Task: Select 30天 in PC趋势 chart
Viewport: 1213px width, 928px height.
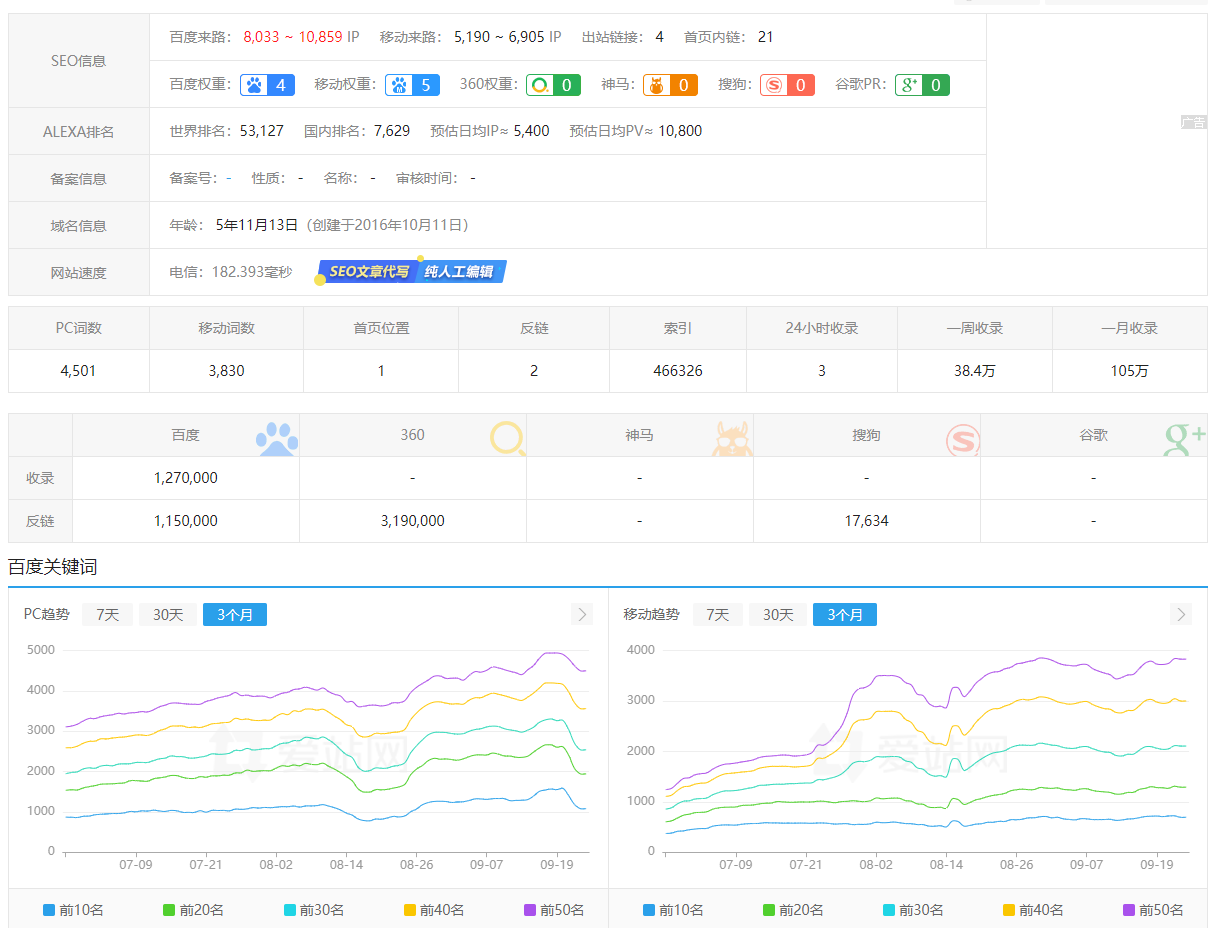Action: coord(168,614)
